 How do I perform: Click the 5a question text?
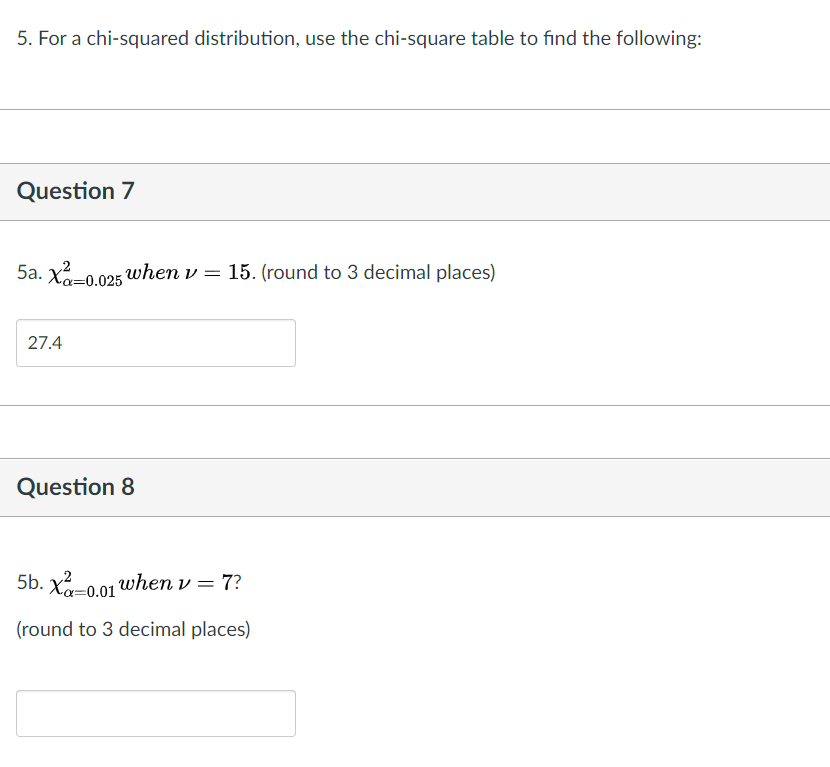point(256,271)
